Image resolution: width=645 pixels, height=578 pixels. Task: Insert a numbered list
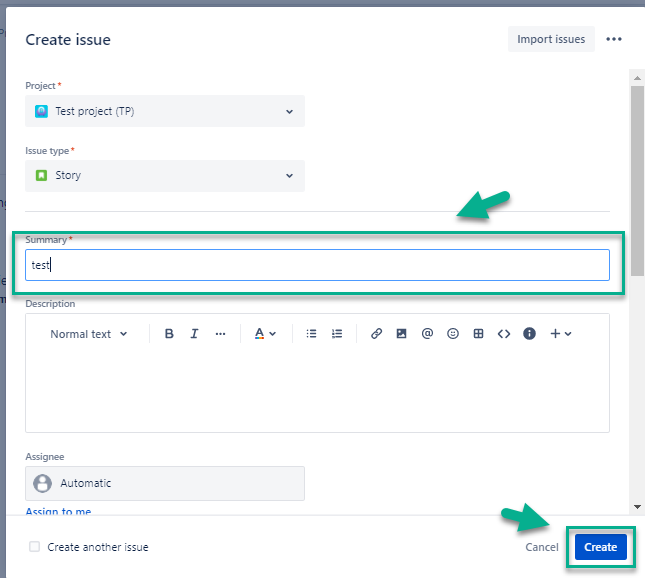[x=337, y=334]
